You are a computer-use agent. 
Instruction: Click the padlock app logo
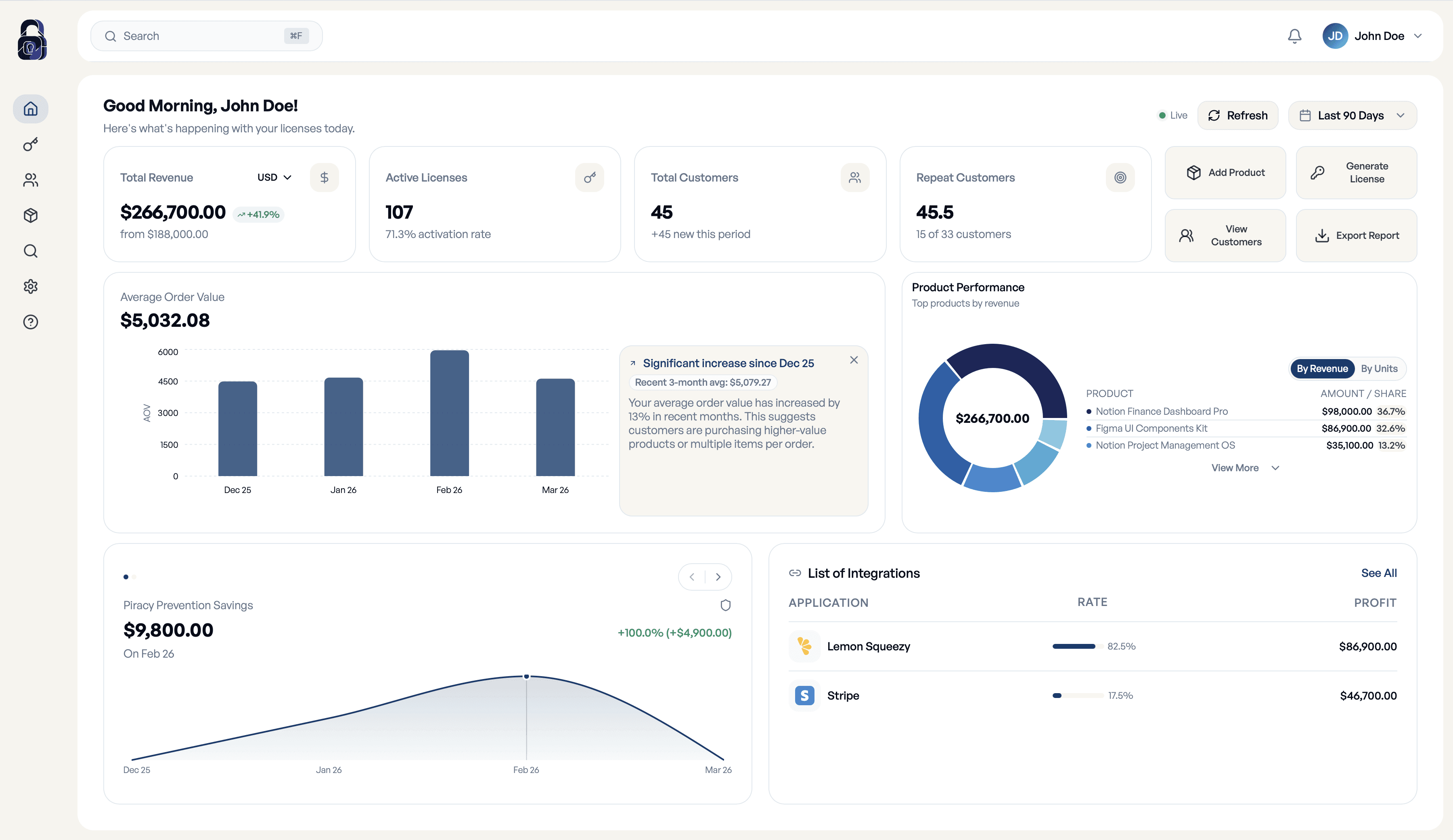pos(32,39)
